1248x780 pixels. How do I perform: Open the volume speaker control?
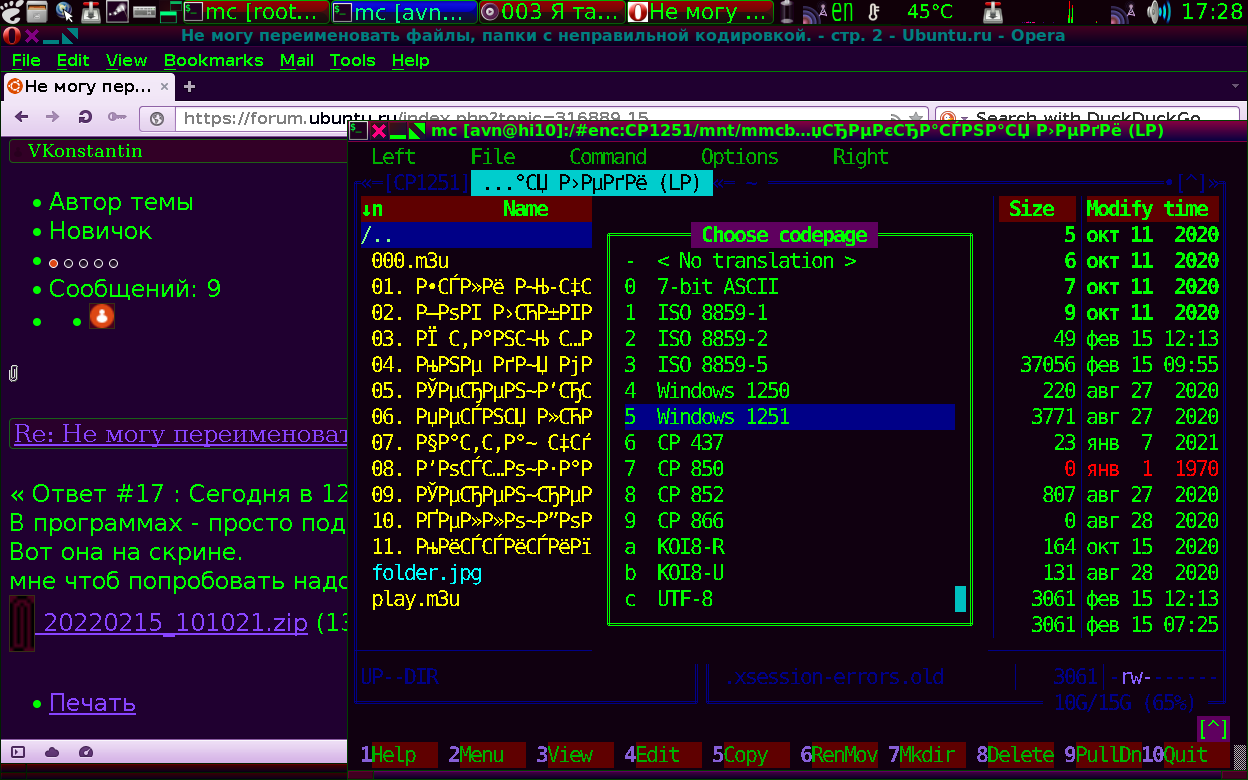pyautogui.click(x=1158, y=12)
